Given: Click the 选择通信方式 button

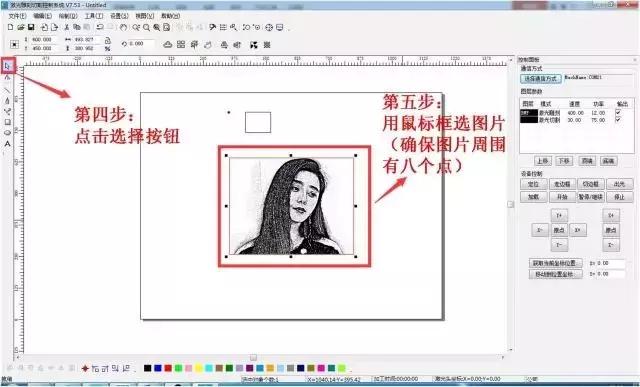Looking at the screenshot, I should 541,78.
